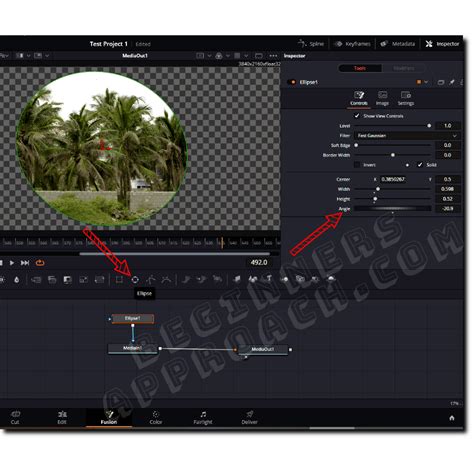Enable the Invert checkbox

coord(357,165)
